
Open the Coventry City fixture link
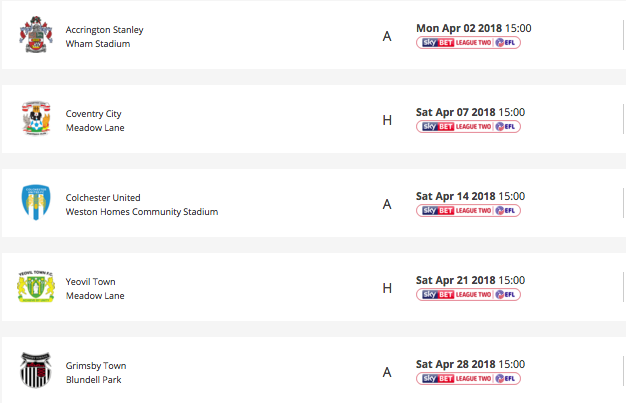click(93, 113)
